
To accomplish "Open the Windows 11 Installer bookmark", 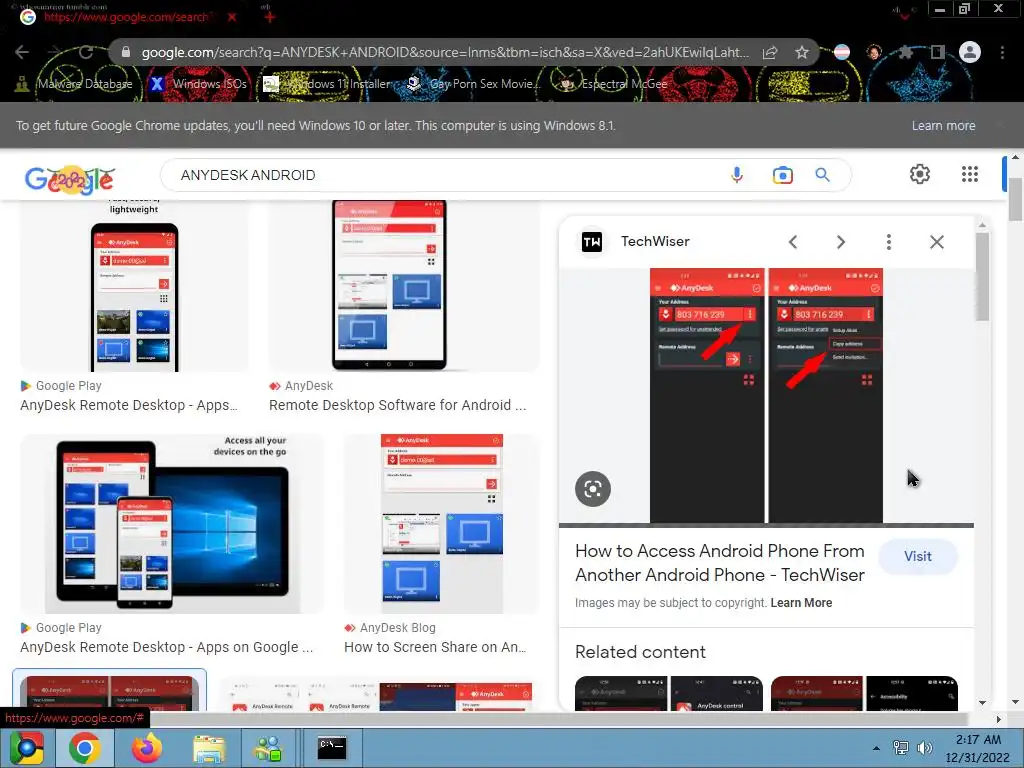I will 327,84.
